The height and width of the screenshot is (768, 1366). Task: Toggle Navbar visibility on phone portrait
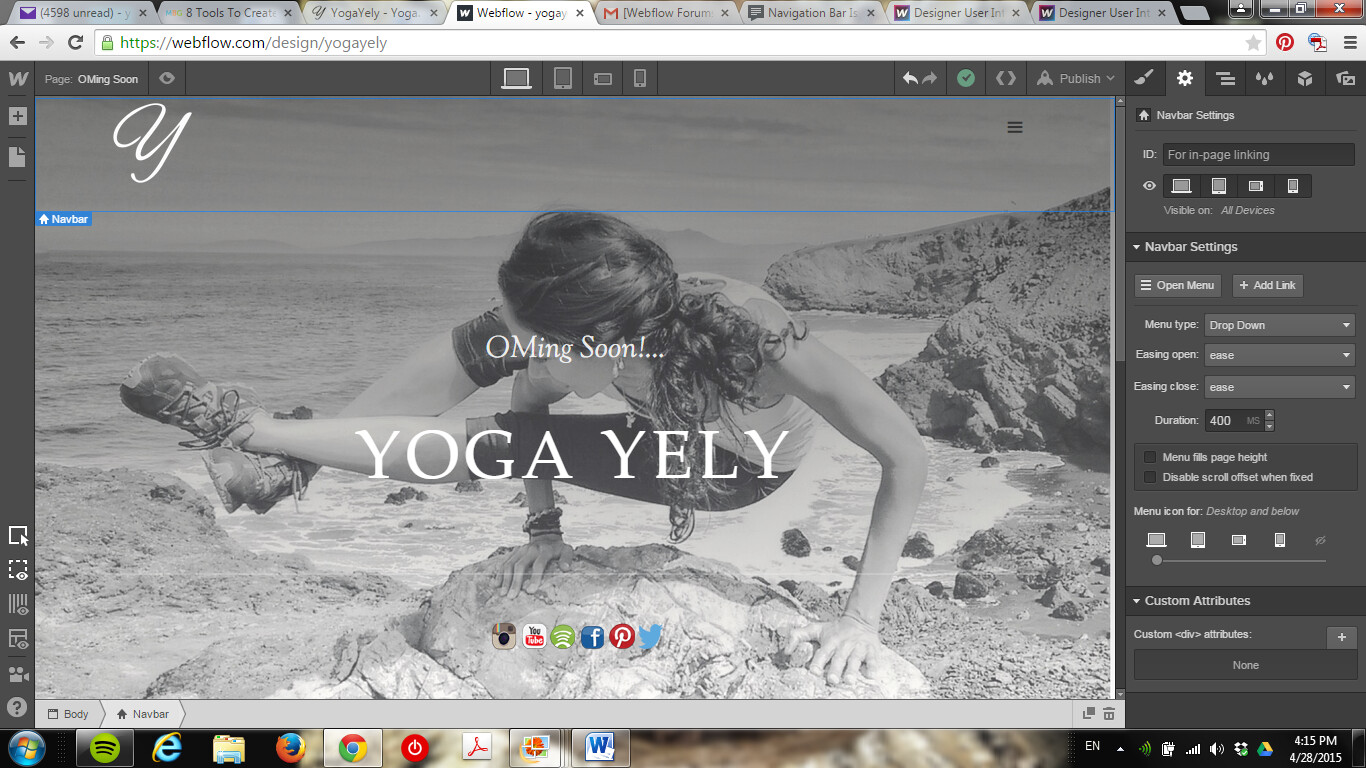pyautogui.click(x=1293, y=186)
